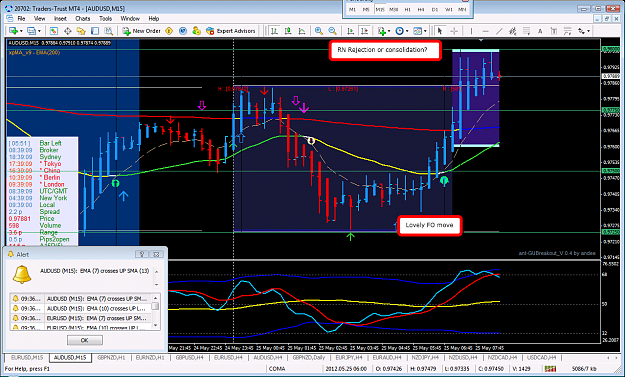Select D1 in floating periodicity toolbar
The height and width of the screenshot is (377, 625).
coord(435,9)
